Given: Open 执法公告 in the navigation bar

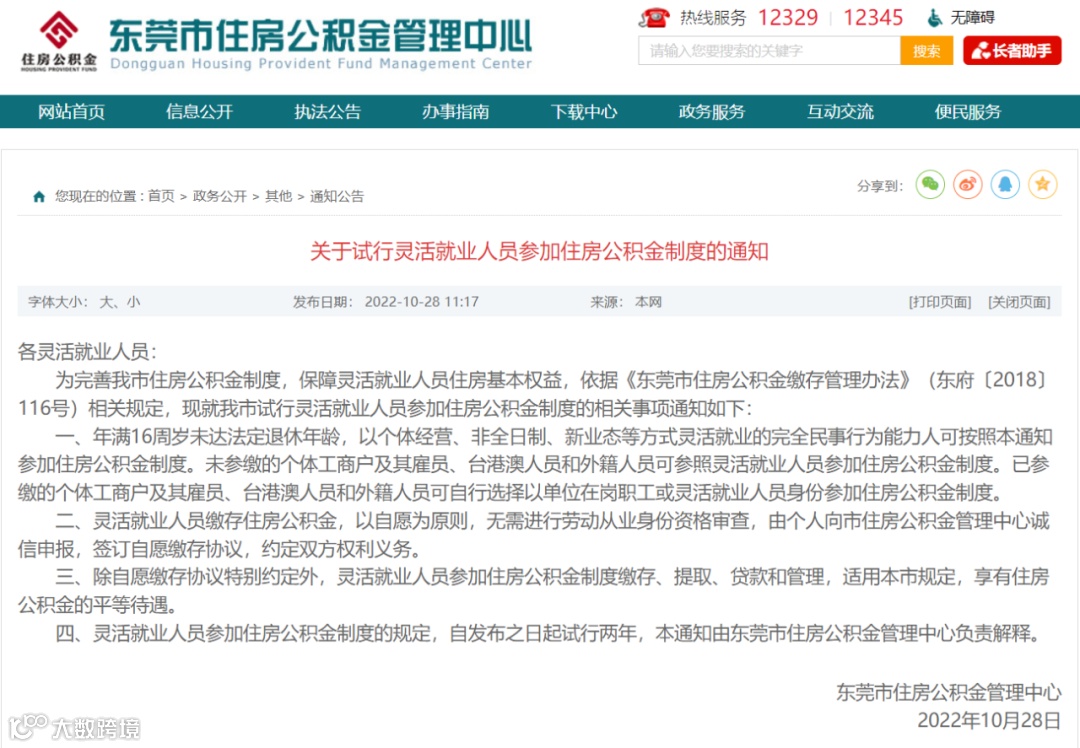Looking at the screenshot, I should click(328, 112).
